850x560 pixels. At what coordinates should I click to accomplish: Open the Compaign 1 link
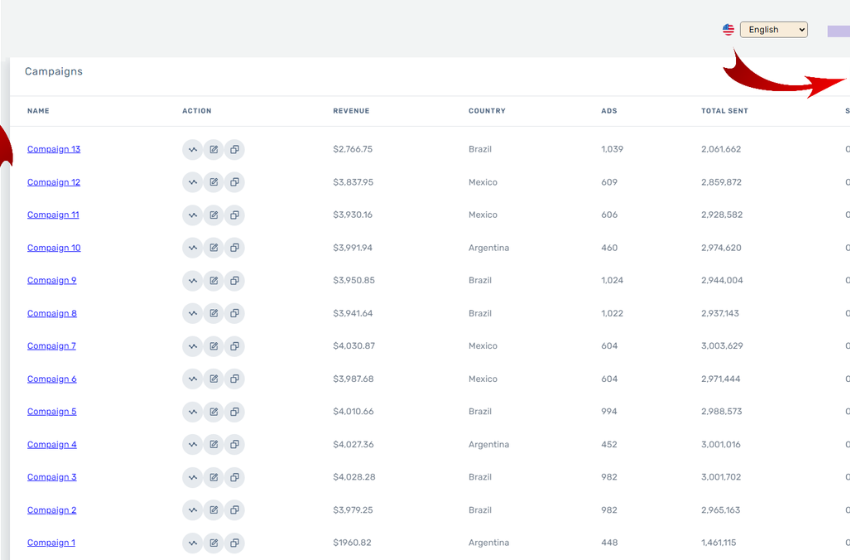point(51,543)
